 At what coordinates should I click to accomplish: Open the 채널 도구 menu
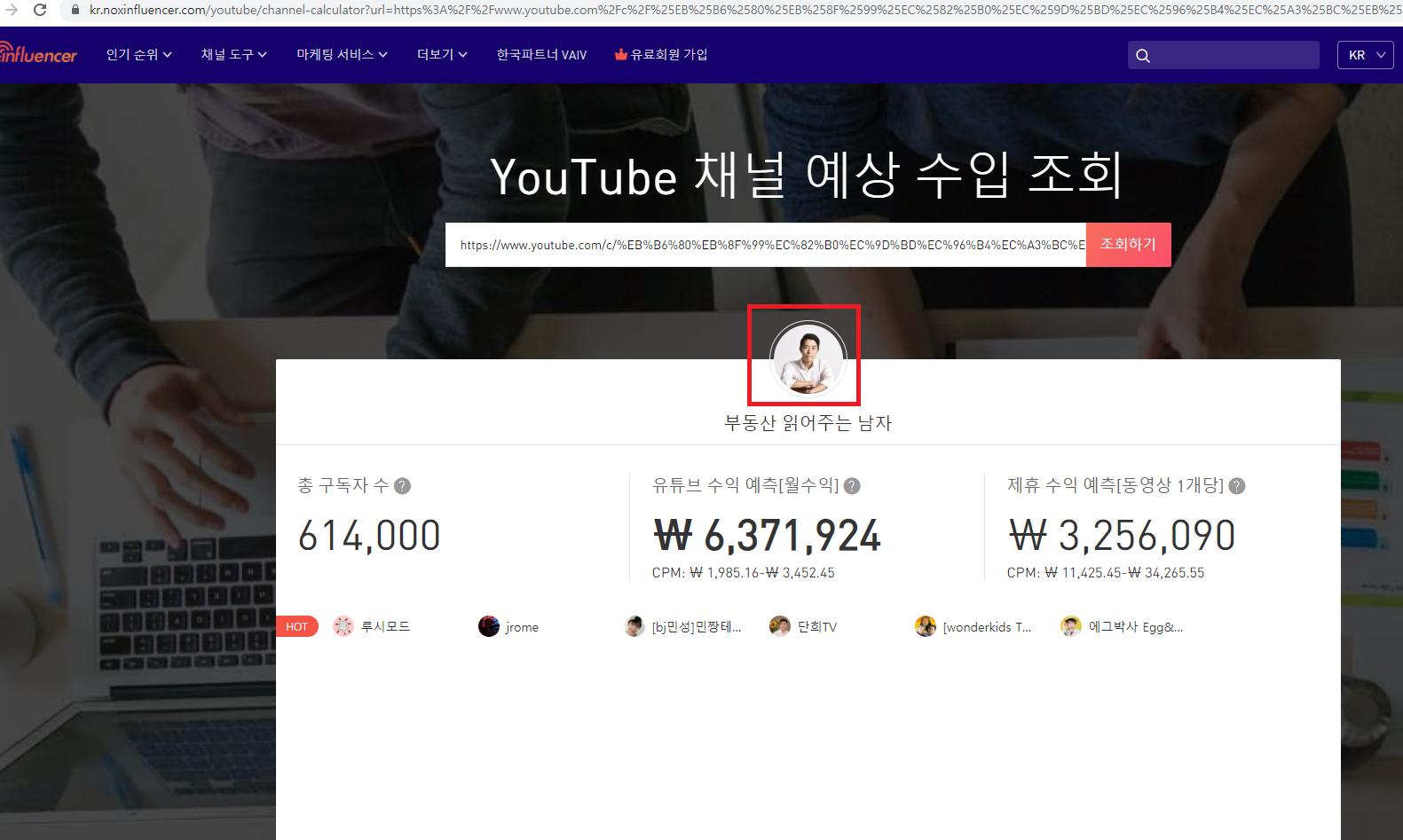[234, 55]
